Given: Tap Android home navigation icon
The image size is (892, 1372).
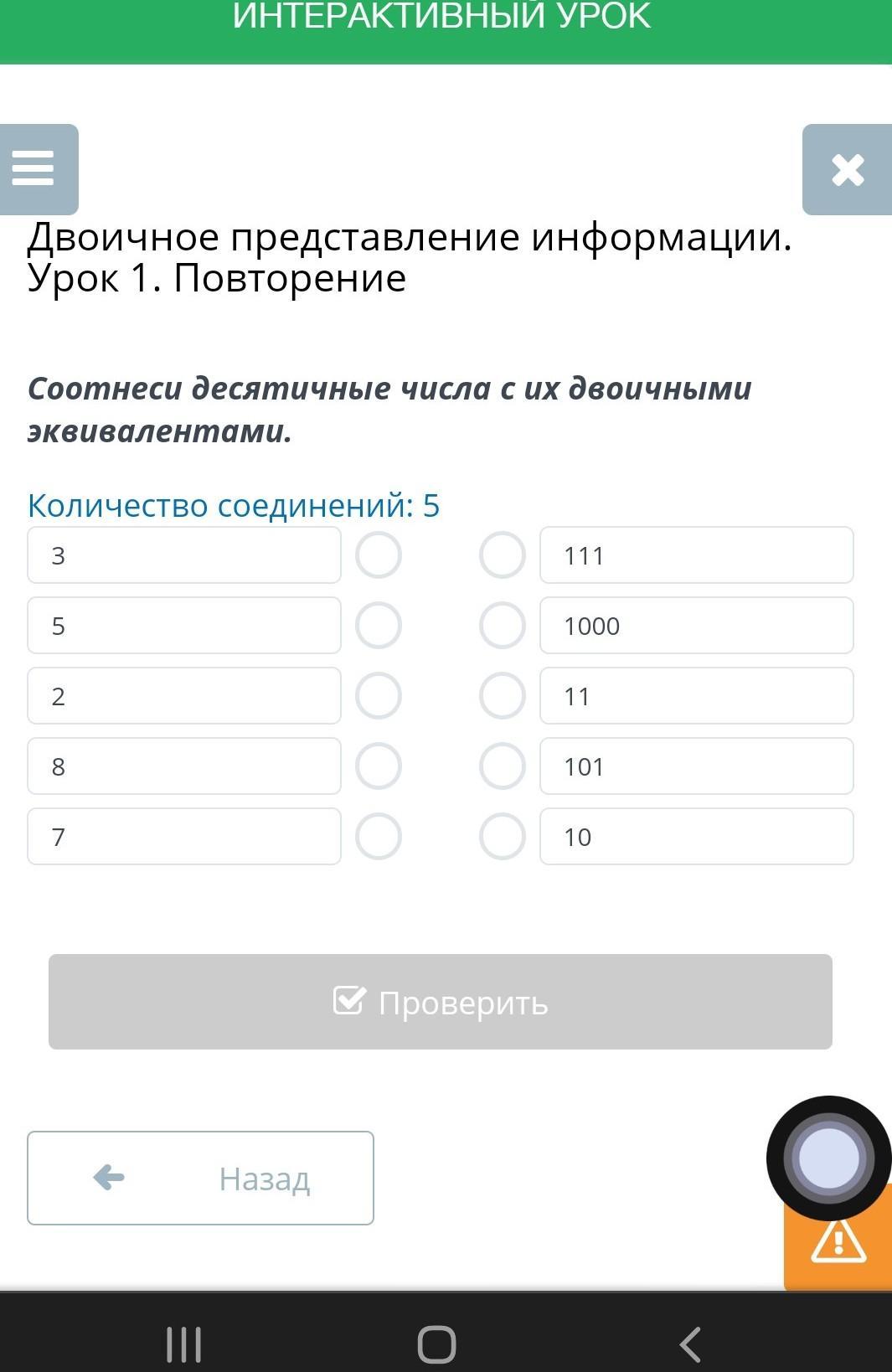Looking at the screenshot, I should (436, 1345).
